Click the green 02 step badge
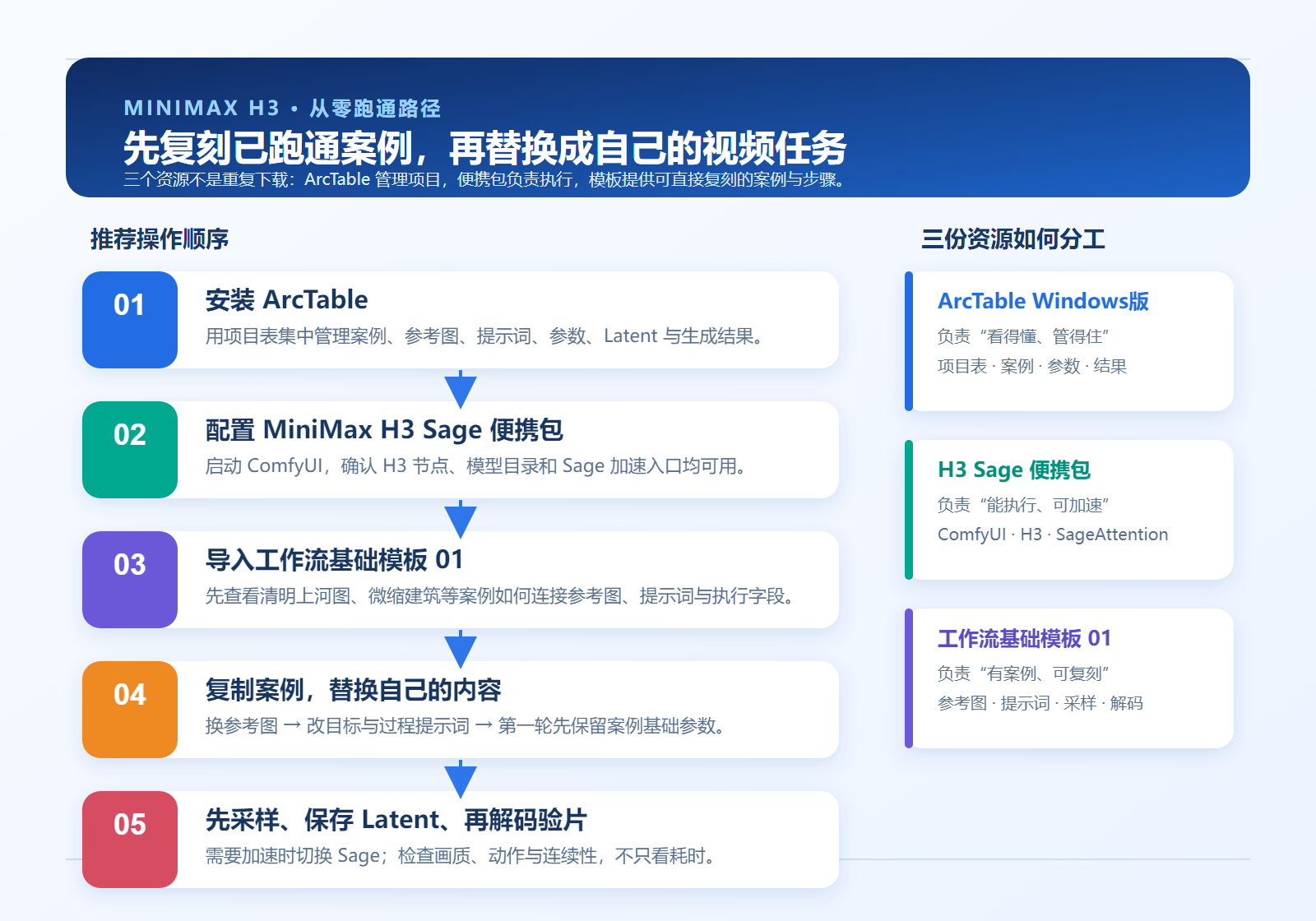Screen dimensions: 1316x921 [x=130, y=450]
